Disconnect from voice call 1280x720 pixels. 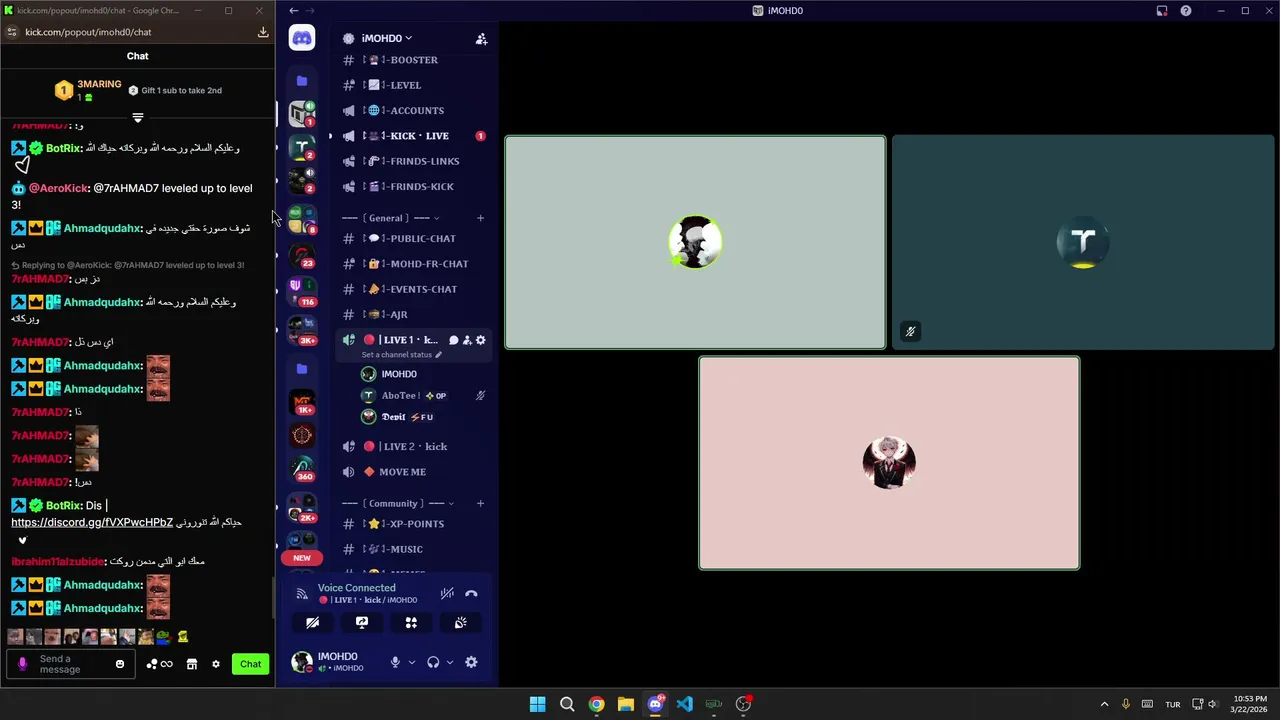coord(471,594)
